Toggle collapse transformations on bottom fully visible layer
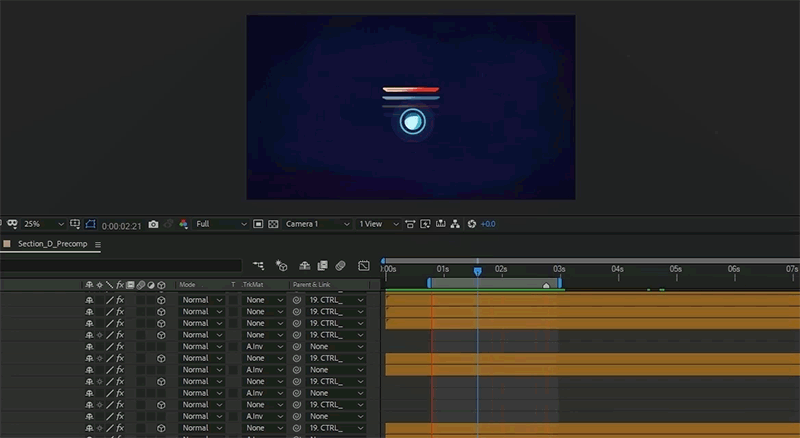 99,428
